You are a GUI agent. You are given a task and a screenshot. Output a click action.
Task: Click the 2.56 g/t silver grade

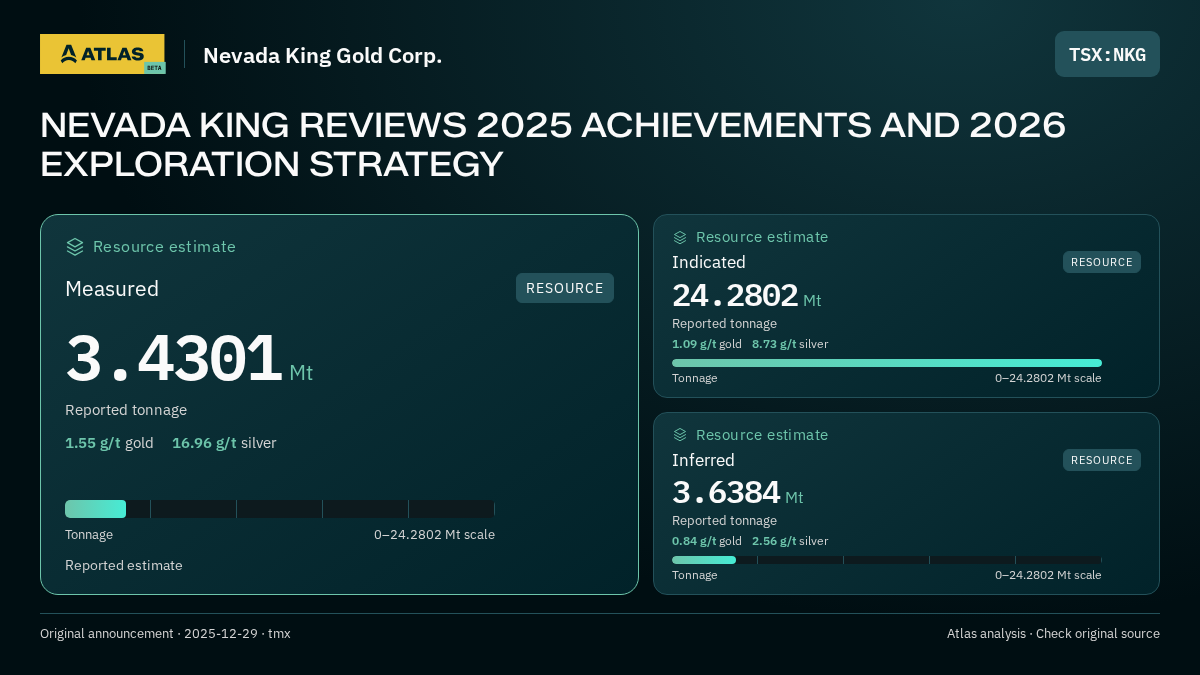click(x=790, y=541)
